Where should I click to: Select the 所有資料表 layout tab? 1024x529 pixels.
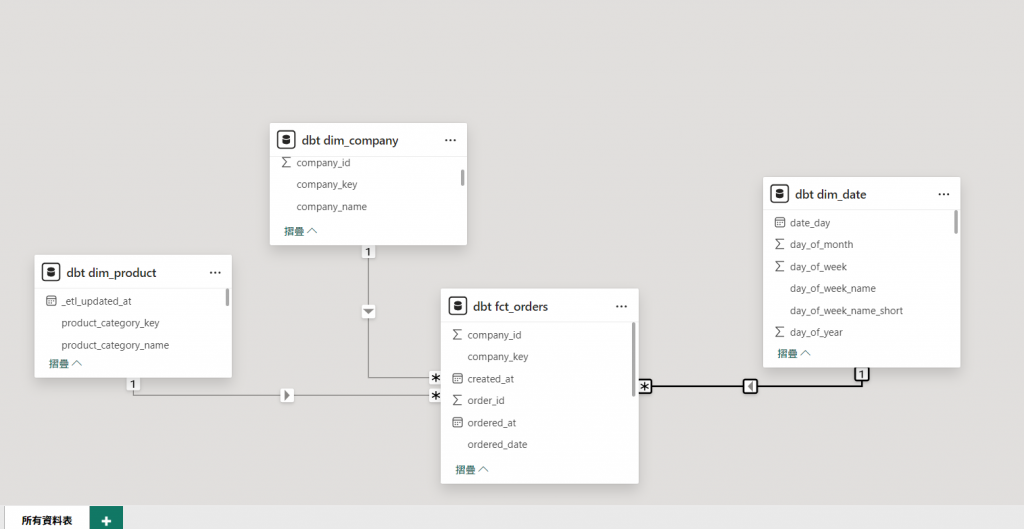46,520
